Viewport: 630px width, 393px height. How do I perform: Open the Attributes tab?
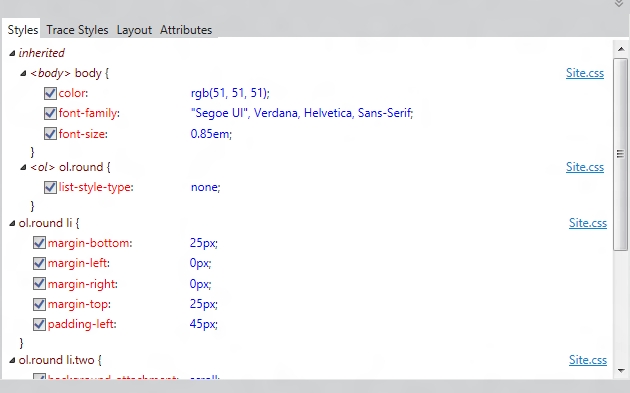pos(186,30)
